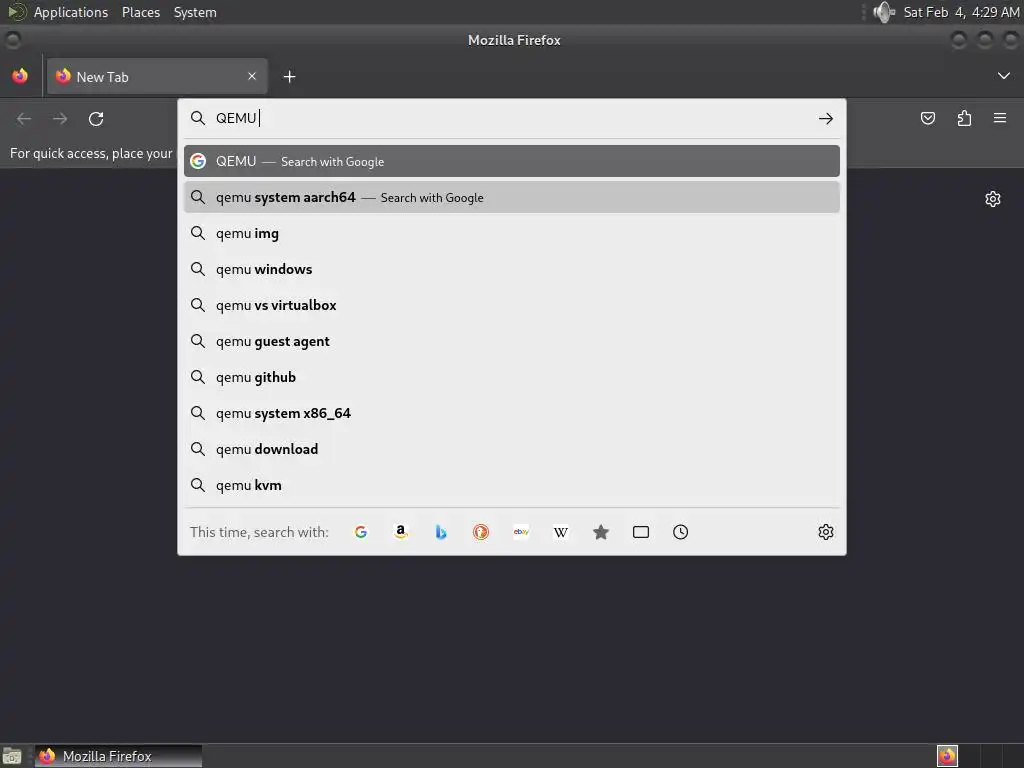Select the qemu download suggestion
Viewport: 1024px width, 768px height.
[512, 449]
